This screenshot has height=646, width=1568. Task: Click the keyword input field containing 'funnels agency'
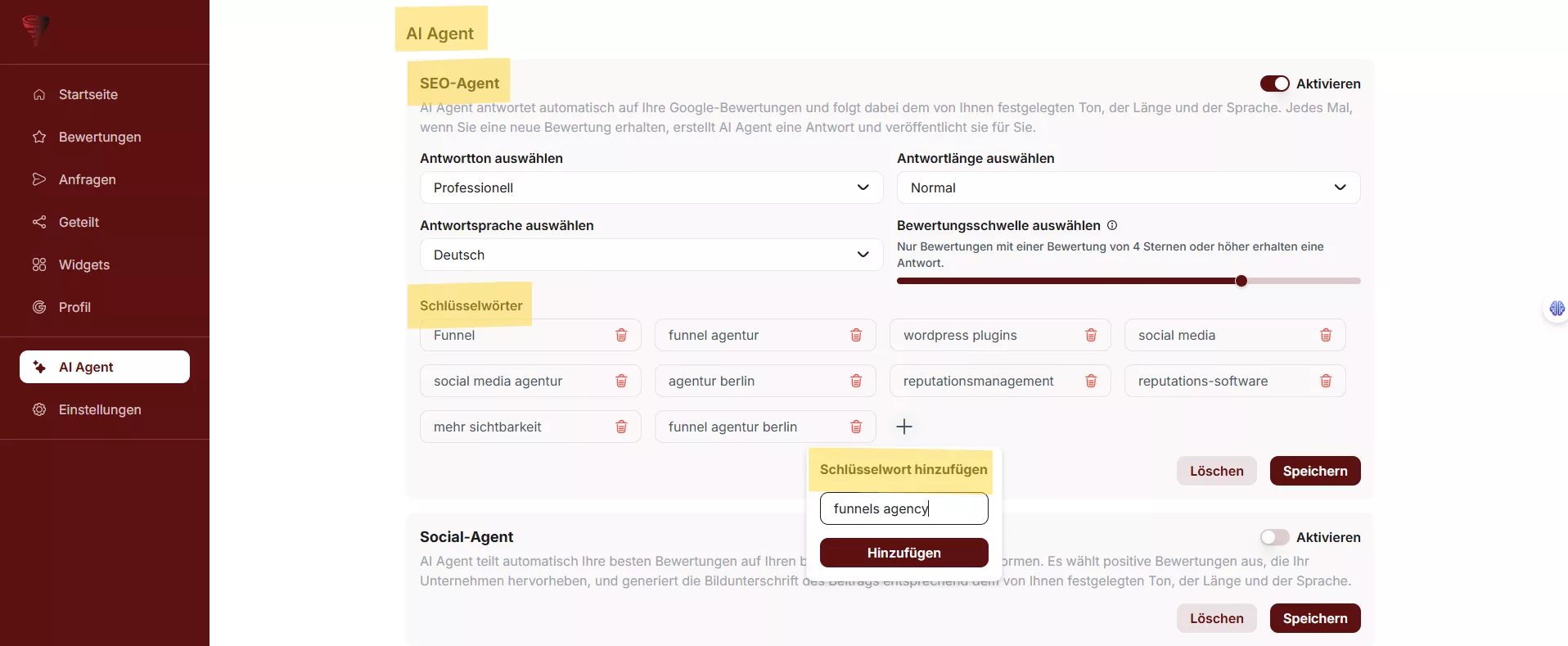[903, 508]
